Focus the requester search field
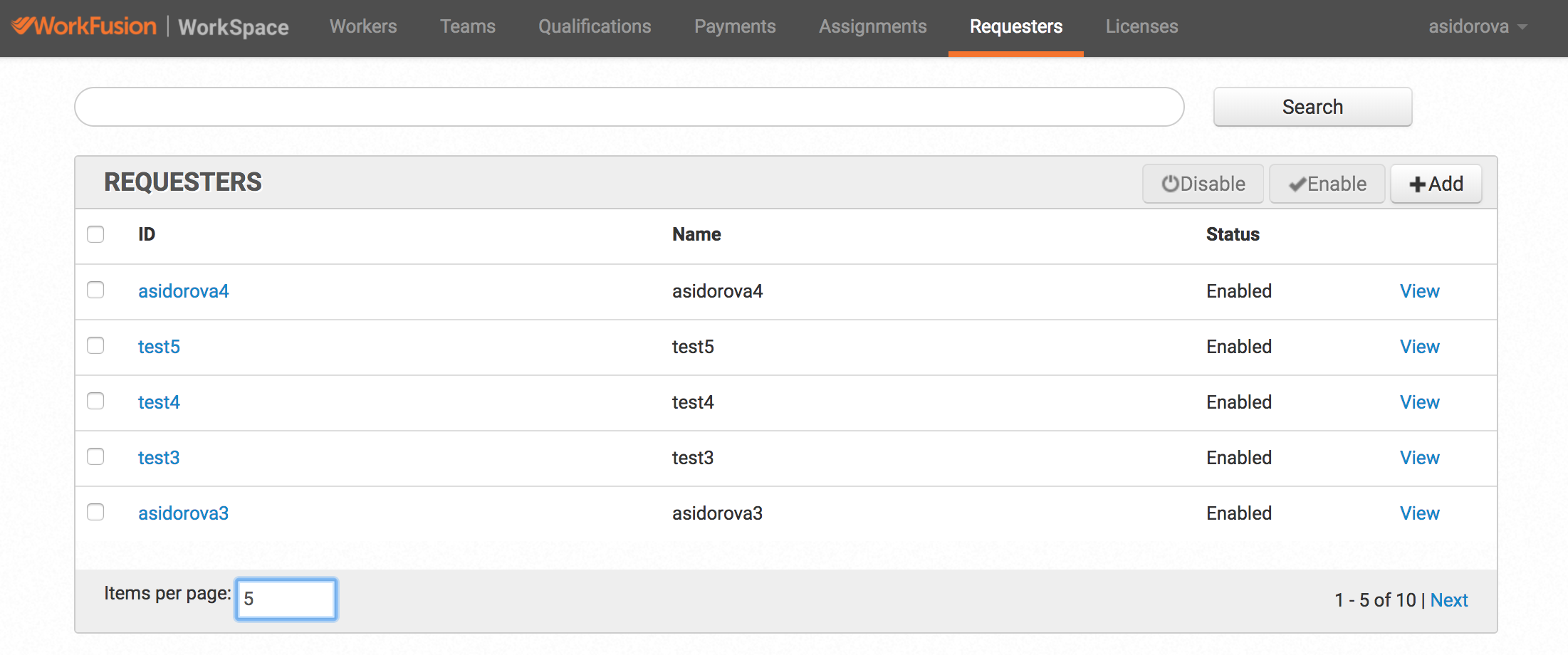1568x655 pixels. 629,107
